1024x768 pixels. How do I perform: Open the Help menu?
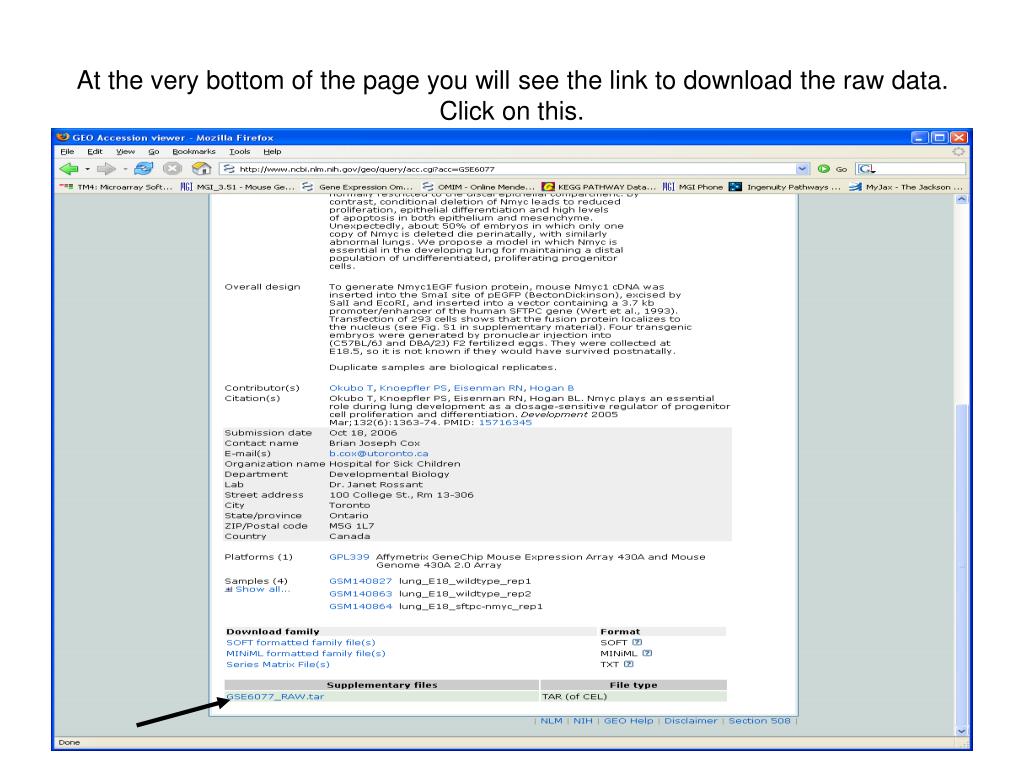[272, 152]
